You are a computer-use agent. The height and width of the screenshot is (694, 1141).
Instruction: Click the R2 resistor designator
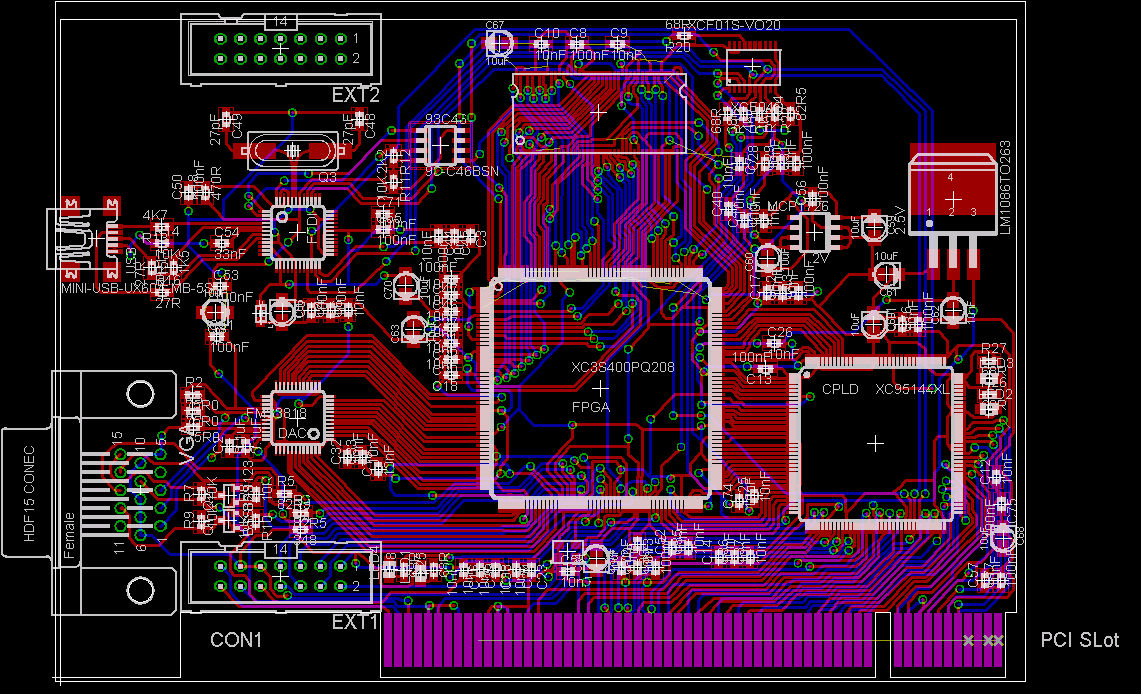coord(194,383)
